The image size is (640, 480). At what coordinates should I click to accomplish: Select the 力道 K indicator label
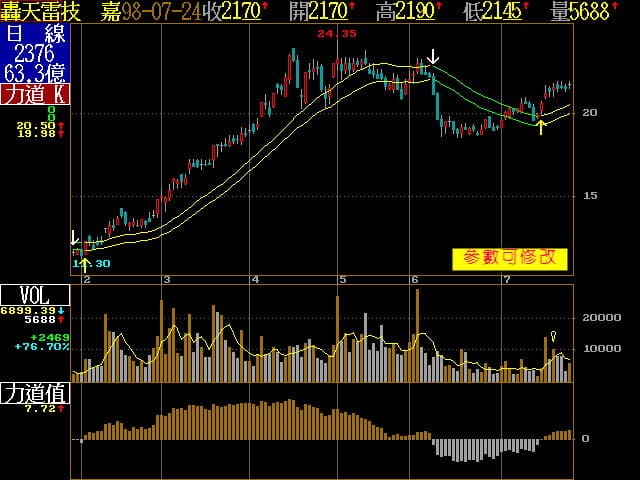pyautogui.click(x=35, y=94)
